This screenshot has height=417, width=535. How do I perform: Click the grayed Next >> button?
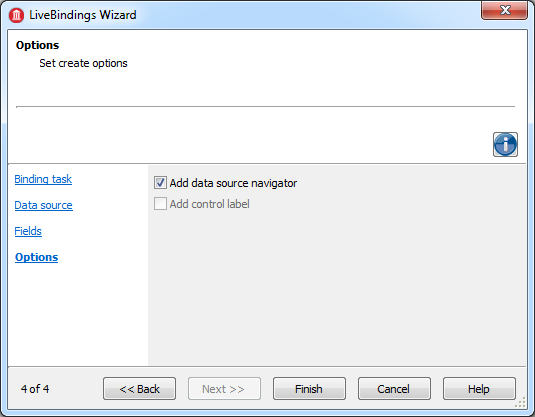224,389
